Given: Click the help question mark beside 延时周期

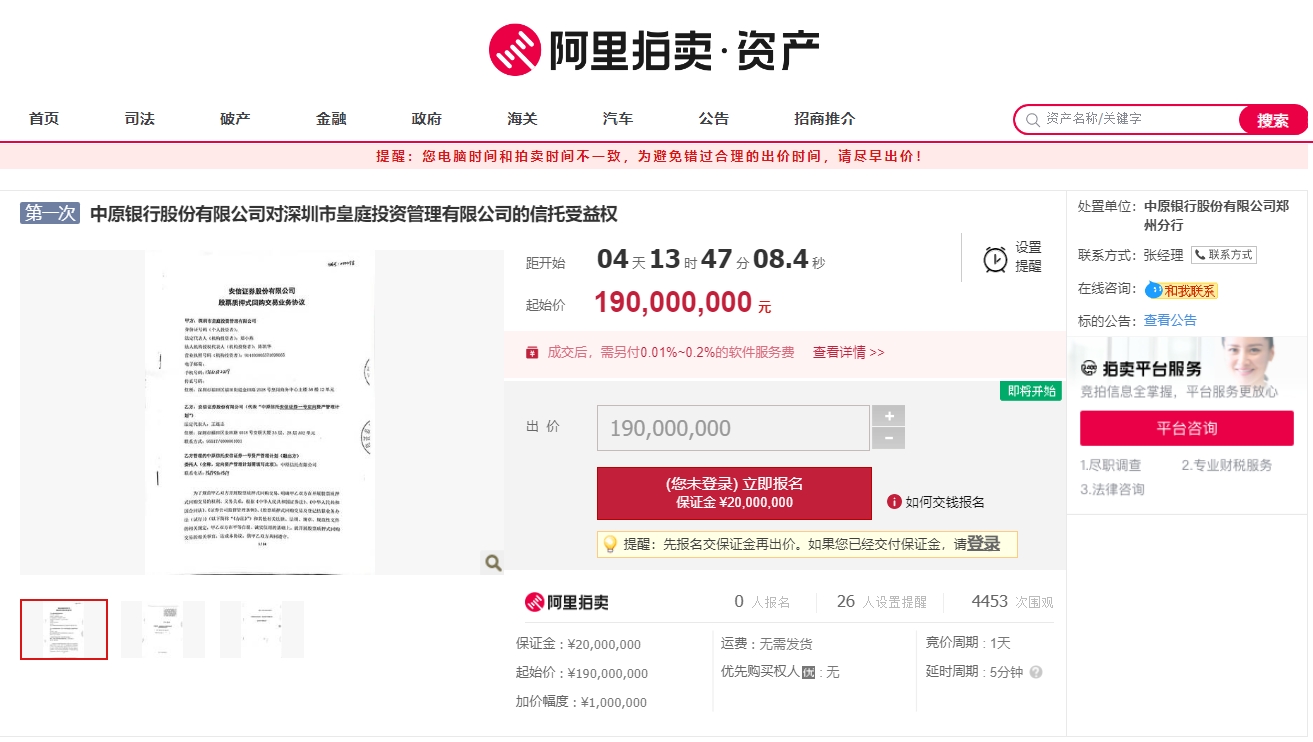Looking at the screenshot, I should coord(1036,672).
